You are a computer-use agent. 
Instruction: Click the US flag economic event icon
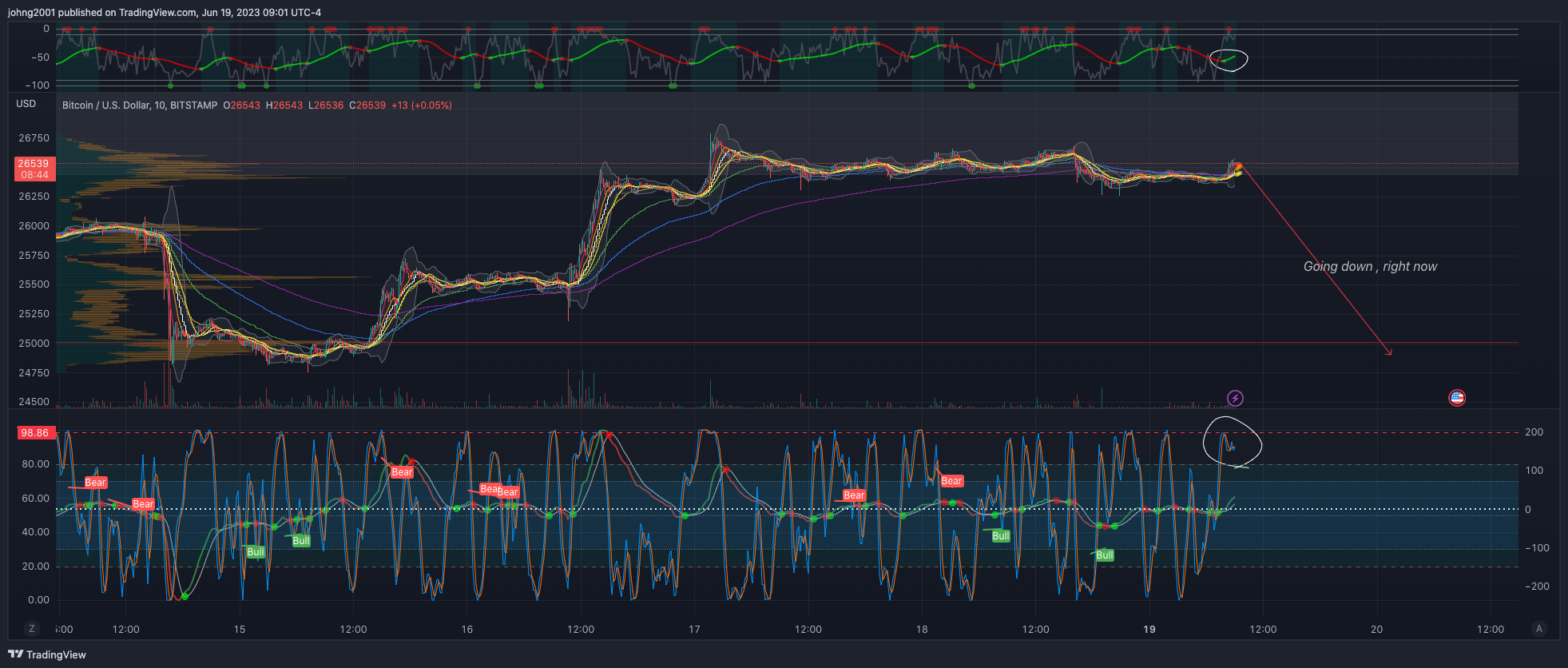click(1457, 398)
